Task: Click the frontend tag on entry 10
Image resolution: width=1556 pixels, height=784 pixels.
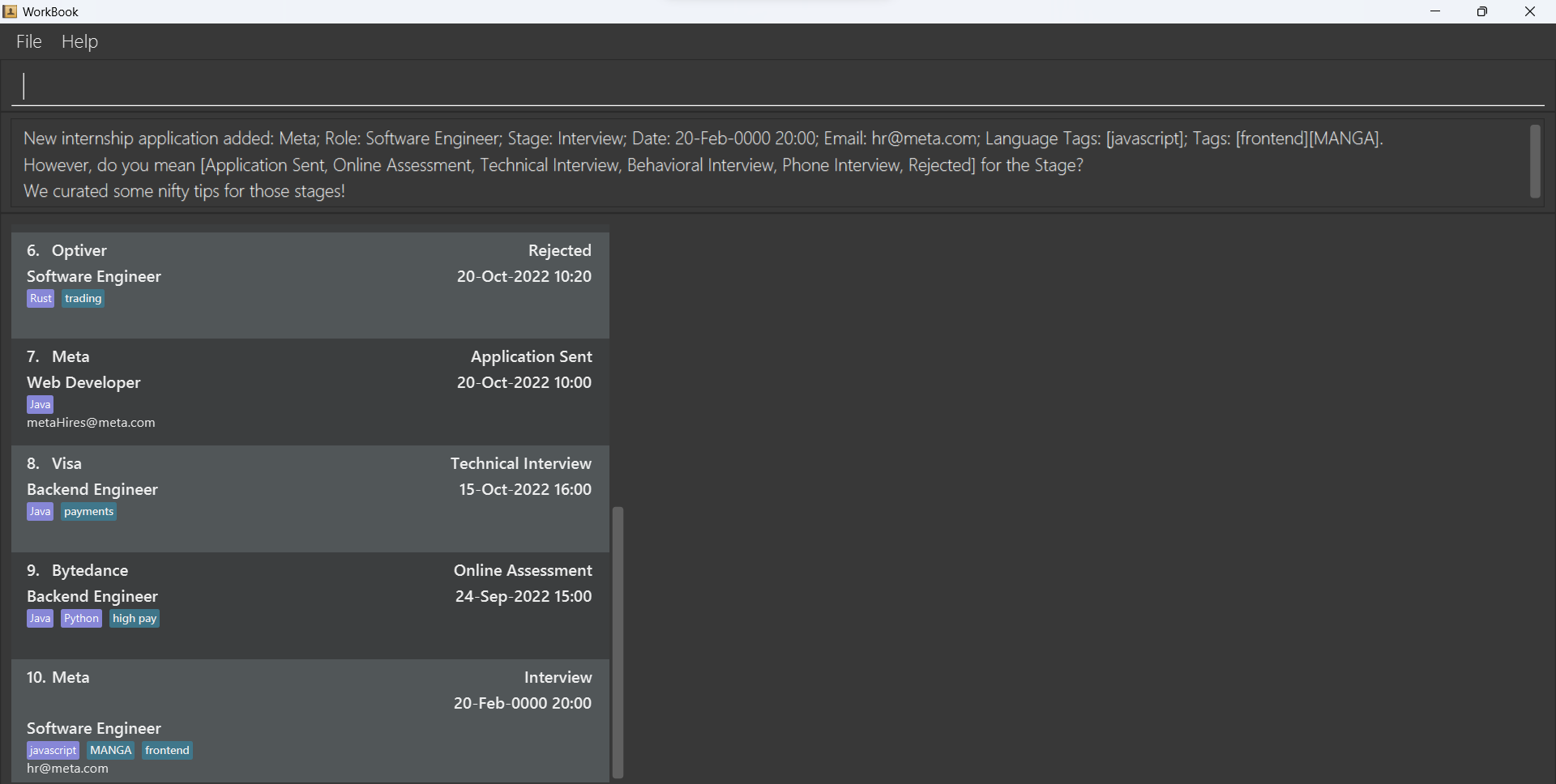Action: (x=167, y=750)
